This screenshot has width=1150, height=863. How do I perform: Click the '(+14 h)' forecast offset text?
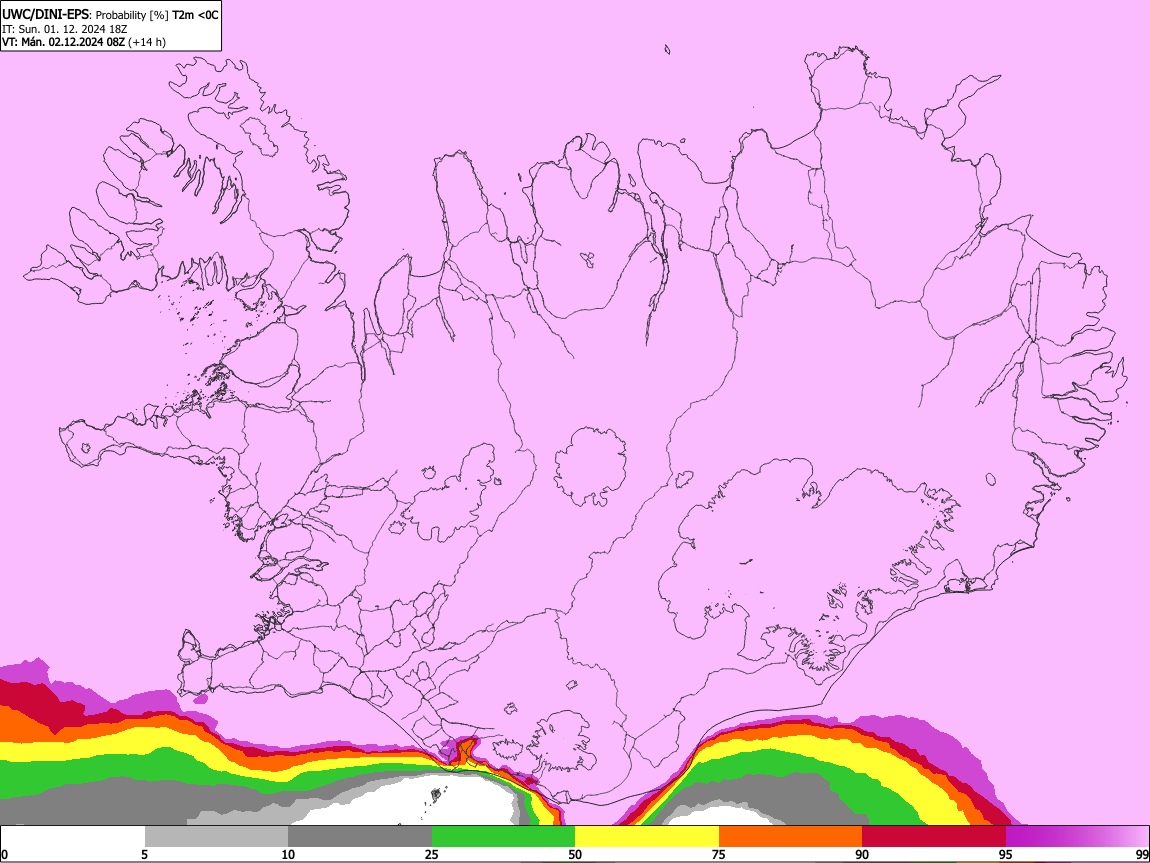pyautogui.click(x=147, y=43)
